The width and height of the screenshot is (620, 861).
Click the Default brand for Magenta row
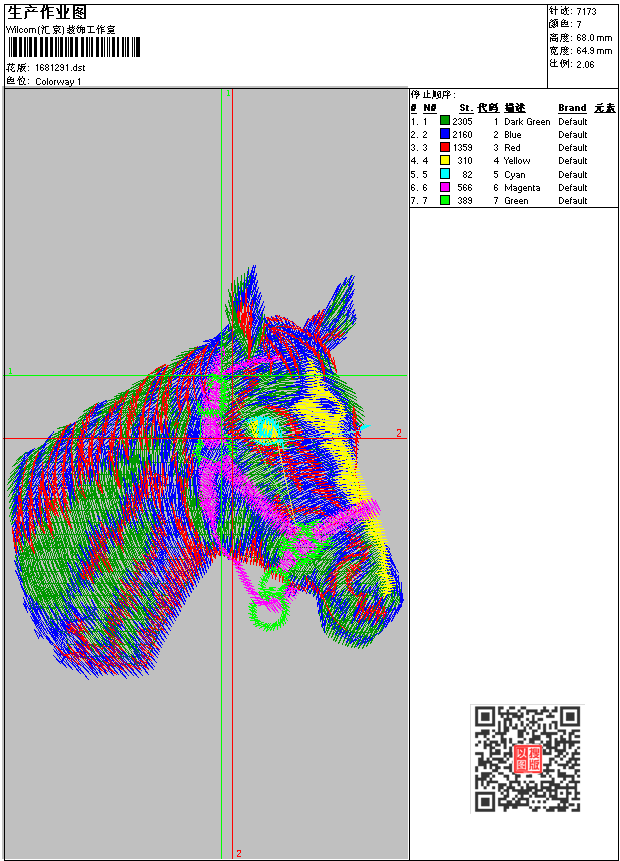(x=573, y=188)
